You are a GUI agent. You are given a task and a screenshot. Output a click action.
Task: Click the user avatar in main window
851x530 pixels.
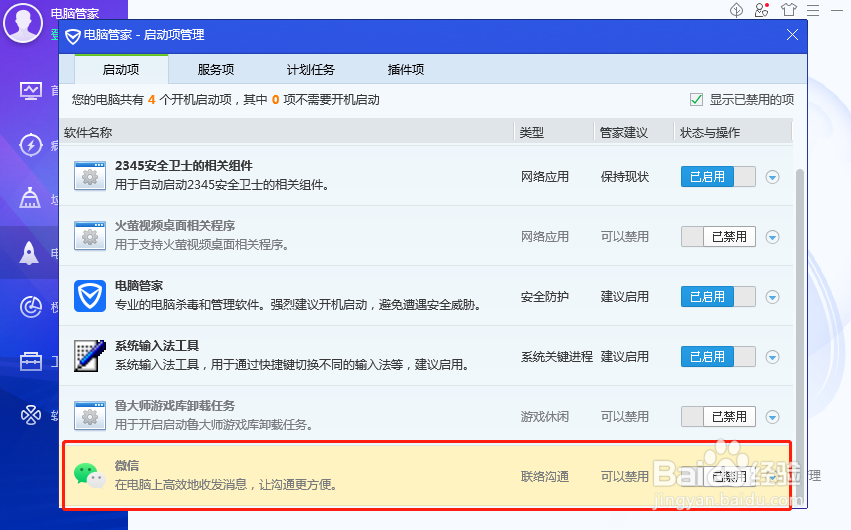tap(23, 22)
